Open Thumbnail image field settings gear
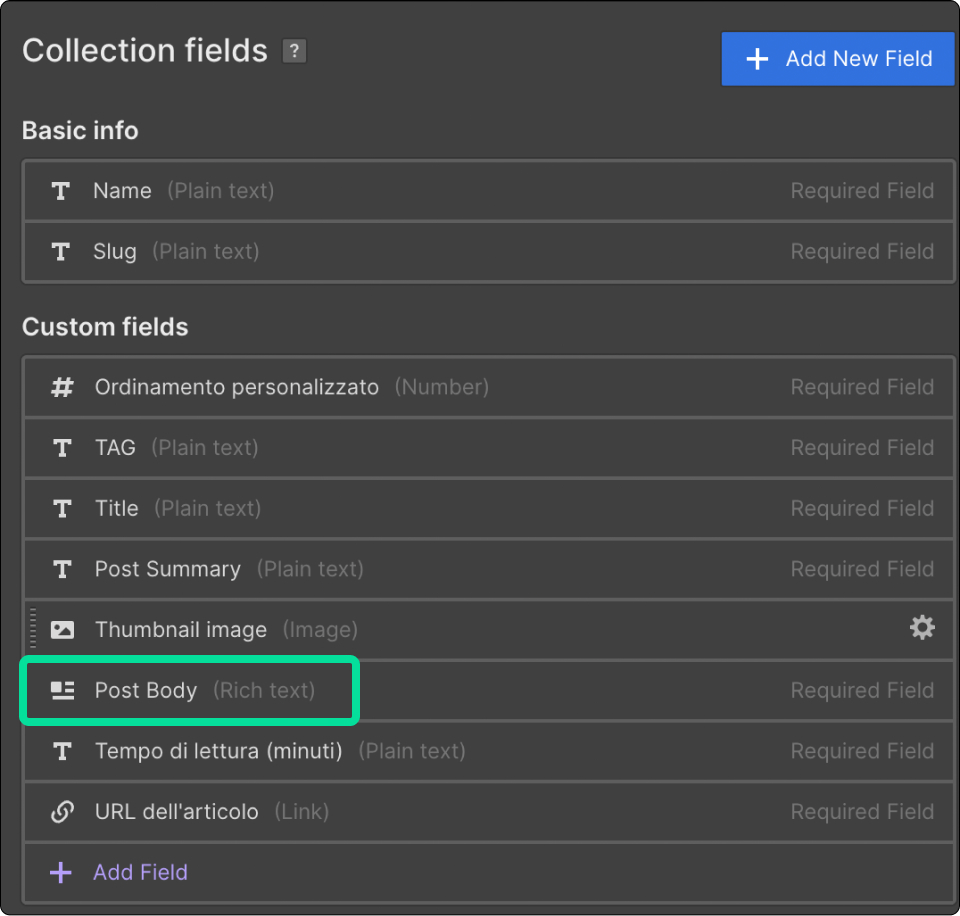 click(922, 628)
